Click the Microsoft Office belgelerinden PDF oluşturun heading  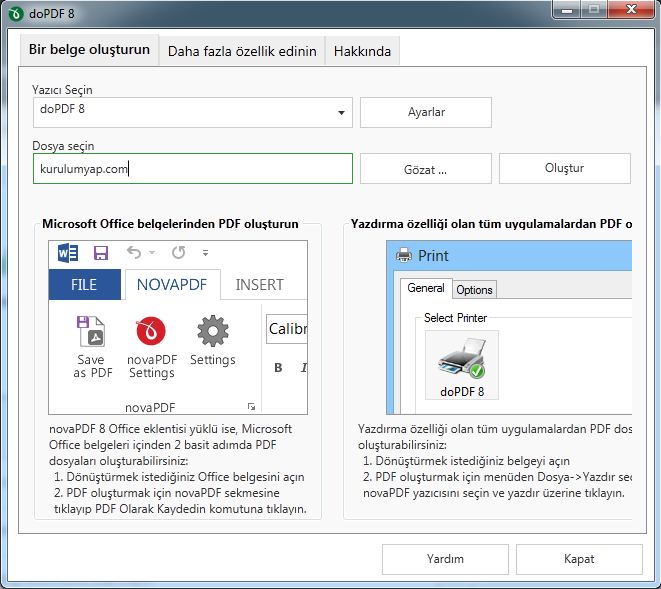[170, 223]
